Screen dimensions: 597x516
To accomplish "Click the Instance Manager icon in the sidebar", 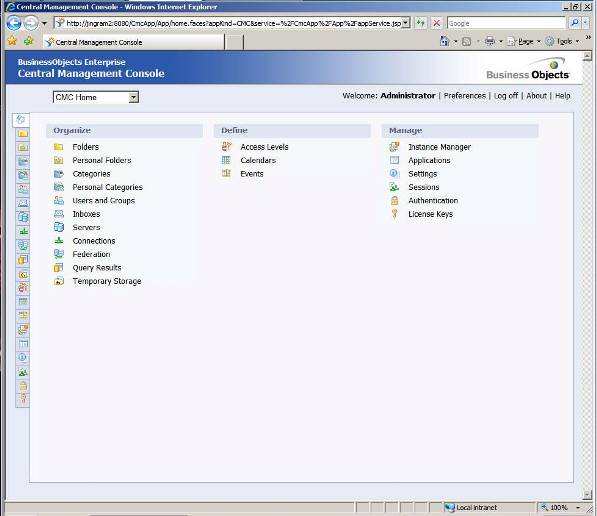I will click(23, 329).
